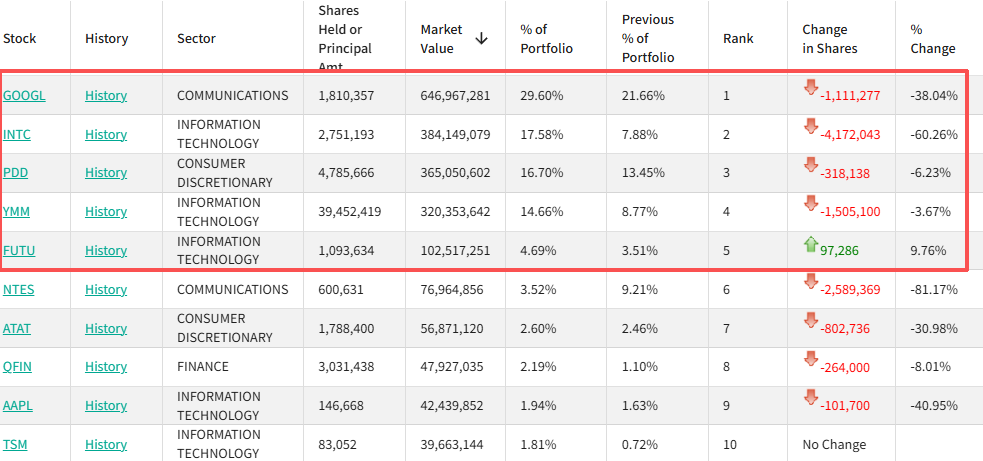
Task: Click the red down arrow in the NTES row
Action: pyautogui.click(x=811, y=282)
